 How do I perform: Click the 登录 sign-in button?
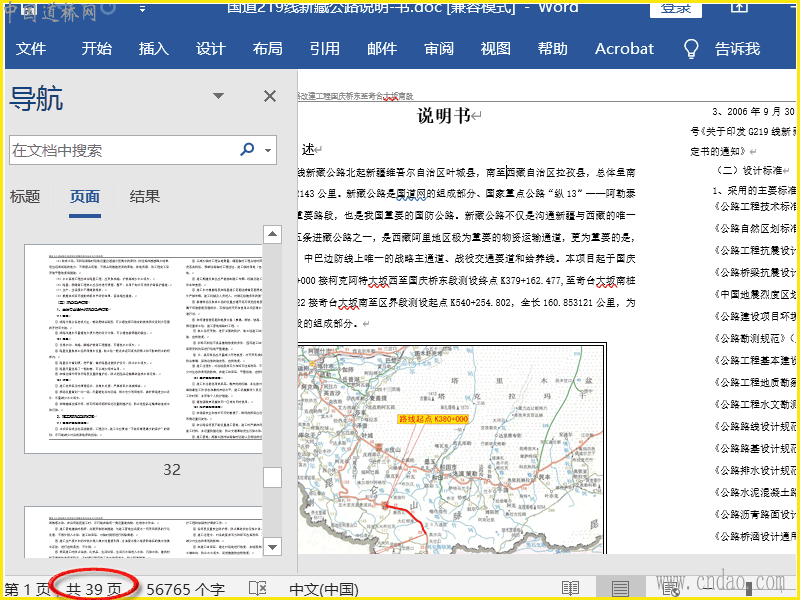click(675, 8)
